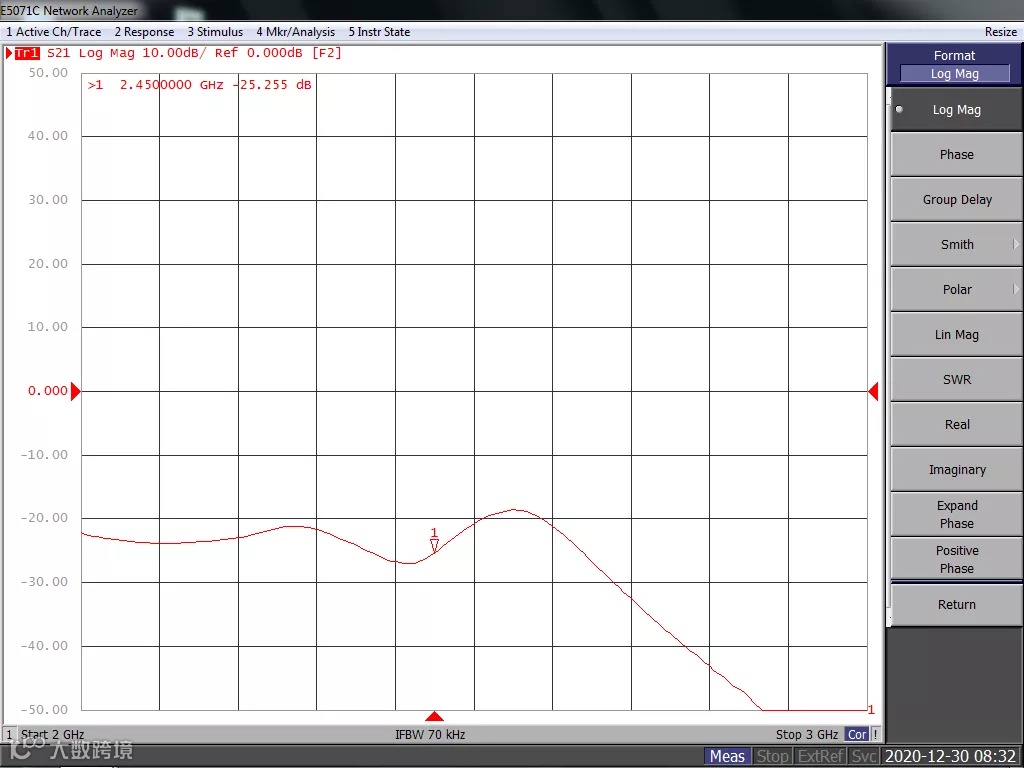1024x768 pixels.
Task: Click the date and time display
Action: [950, 756]
